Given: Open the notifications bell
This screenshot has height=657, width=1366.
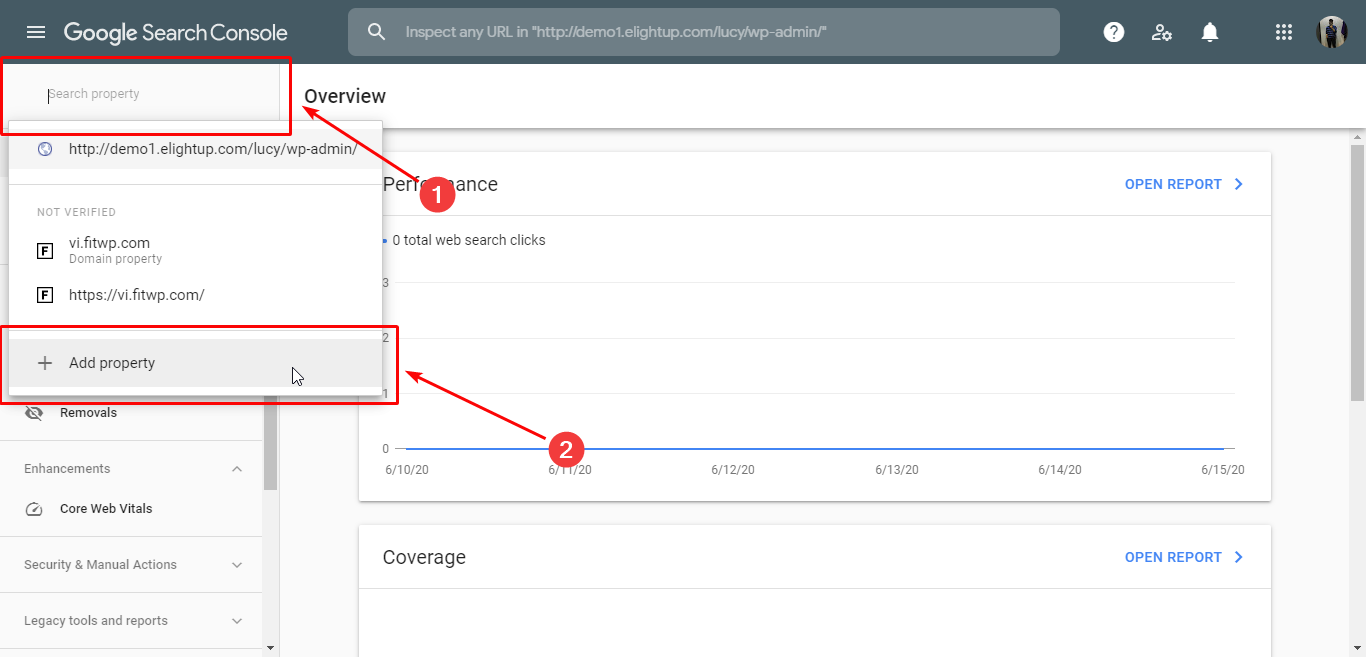Looking at the screenshot, I should (x=1210, y=32).
